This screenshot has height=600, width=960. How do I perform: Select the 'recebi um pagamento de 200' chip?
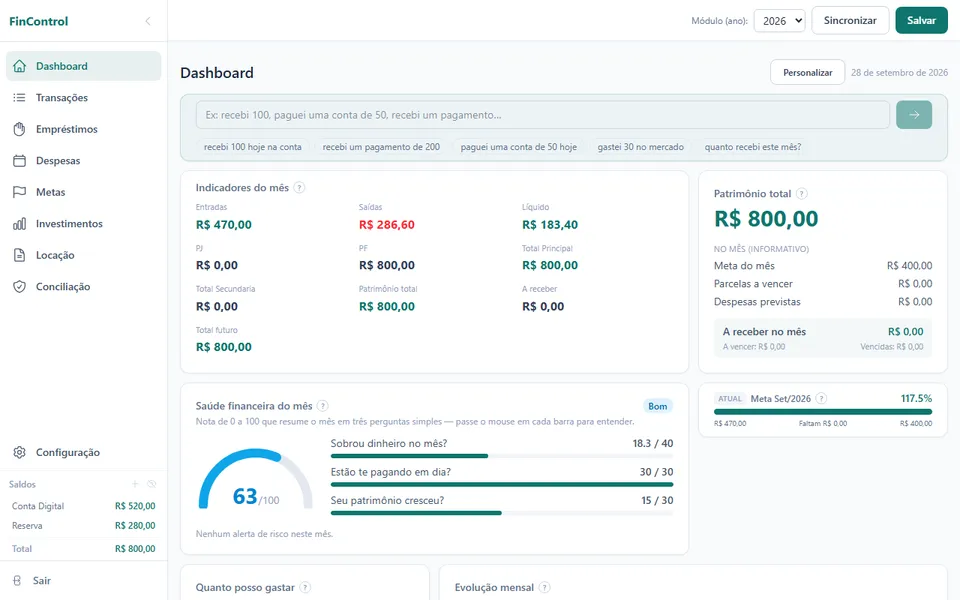[x=381, y=147]
